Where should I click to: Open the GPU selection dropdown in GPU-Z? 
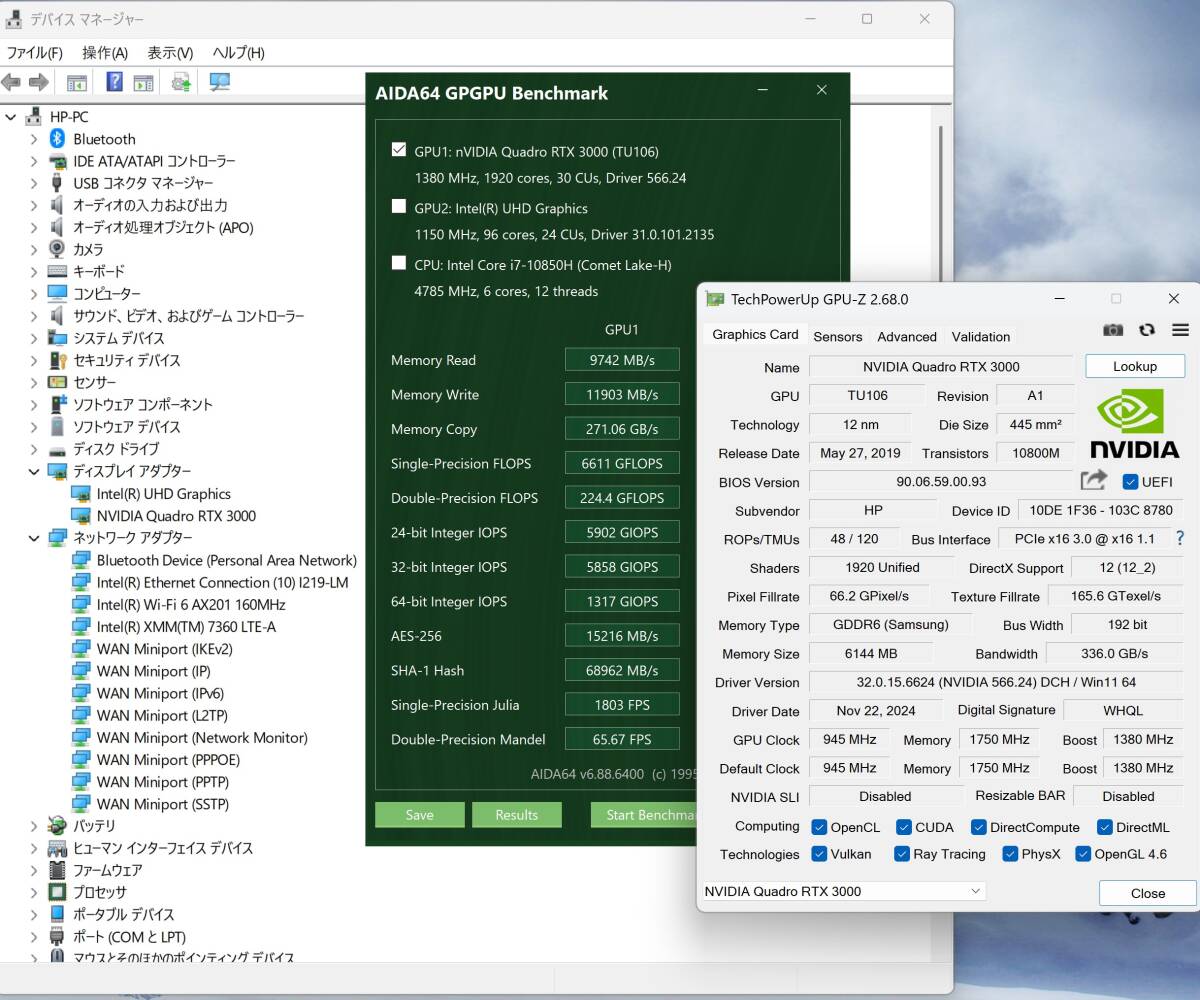click(843, 891)
